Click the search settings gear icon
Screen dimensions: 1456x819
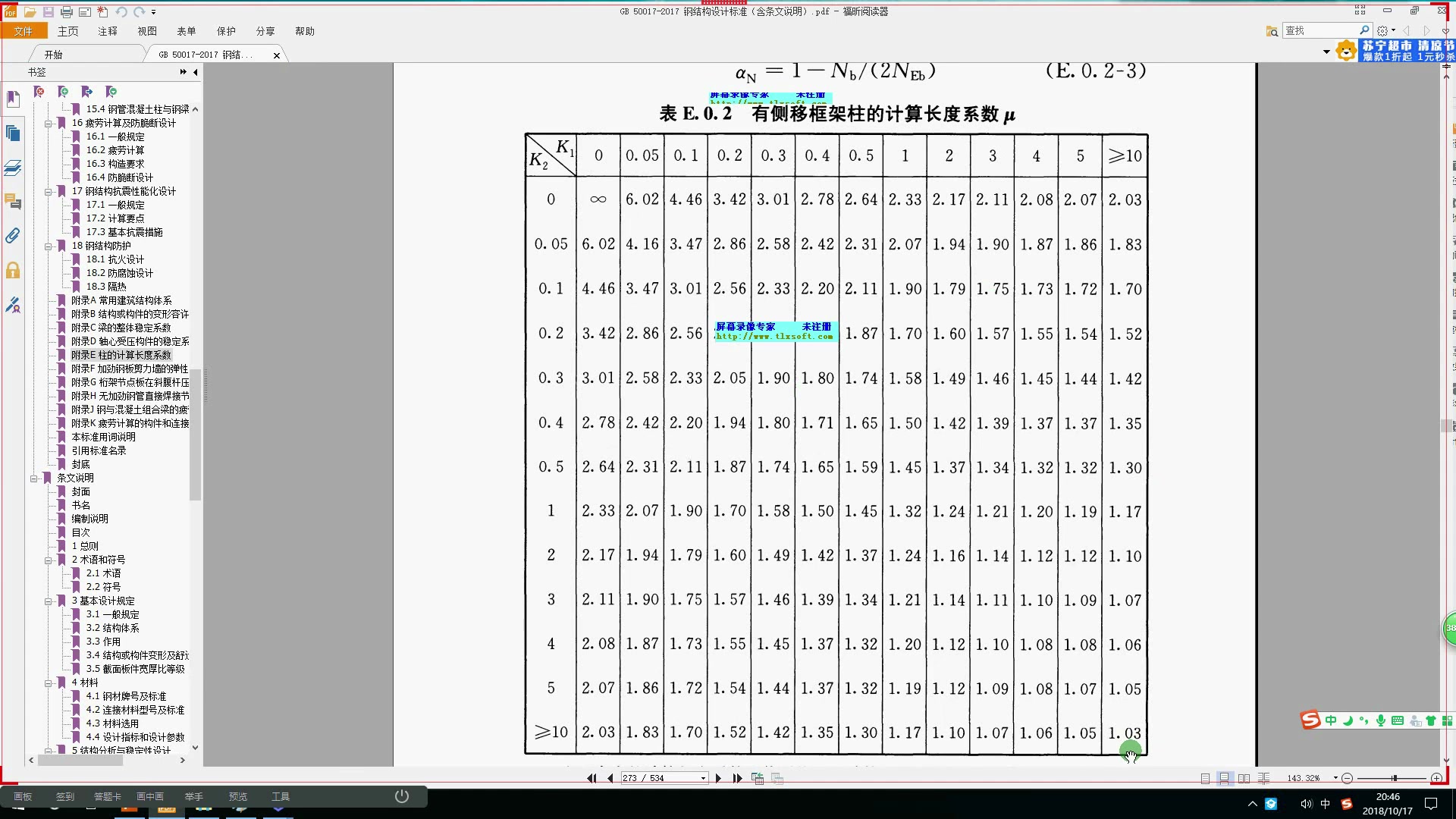pos(1382,31)
